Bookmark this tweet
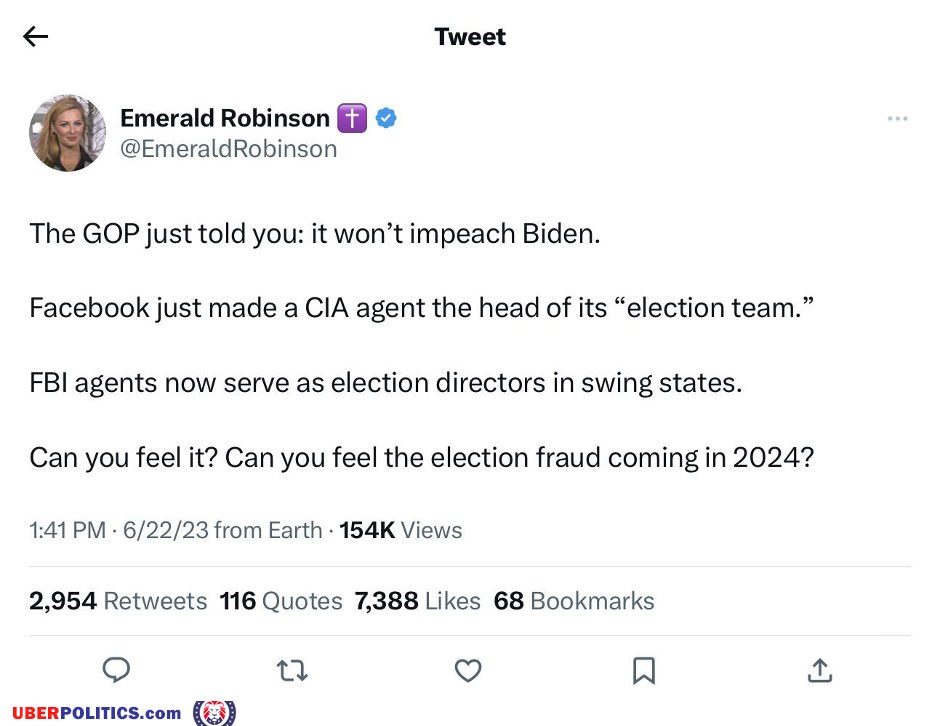 coord(644,670)
